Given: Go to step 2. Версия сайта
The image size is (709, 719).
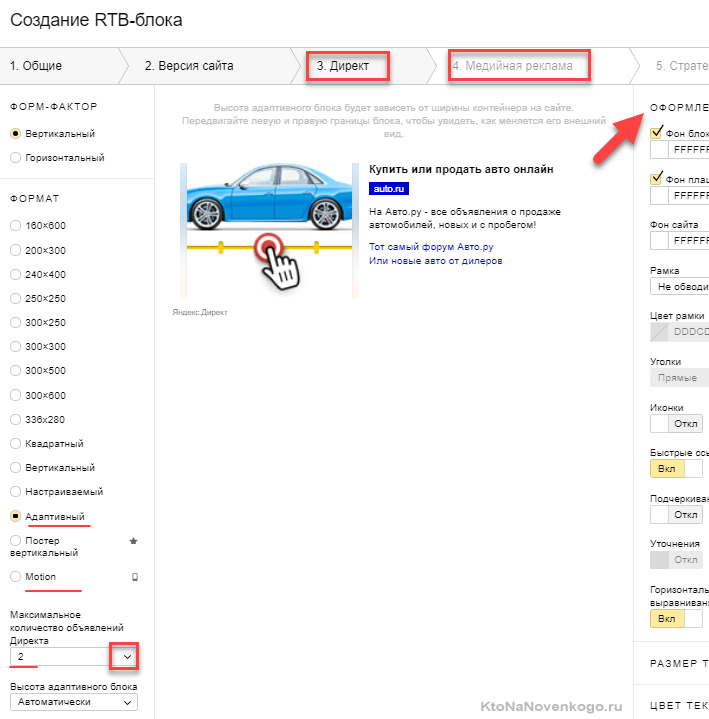Looking at the screenshot, I should tap(189, 66).
